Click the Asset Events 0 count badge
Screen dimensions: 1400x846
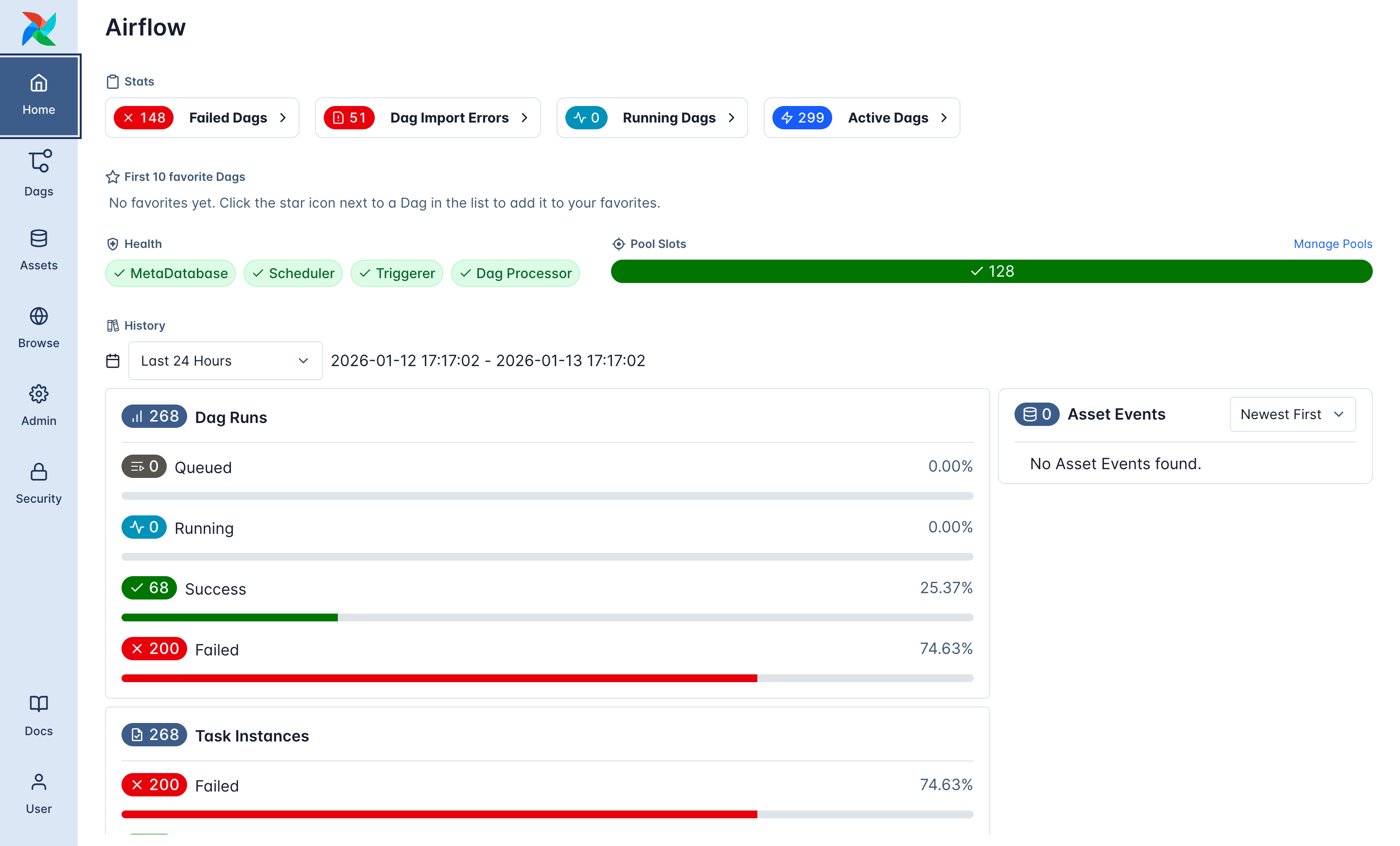[x=1037, y=414]
